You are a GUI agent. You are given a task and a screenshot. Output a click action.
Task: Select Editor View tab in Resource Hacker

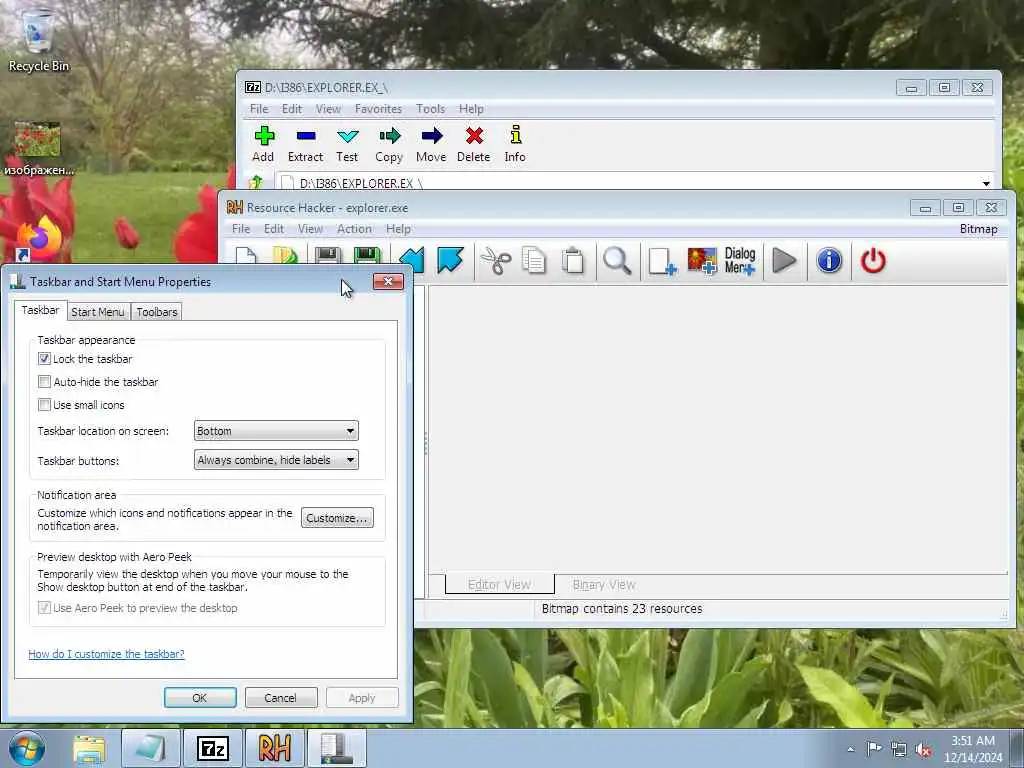pyautogui.click(x=500, y=584)
